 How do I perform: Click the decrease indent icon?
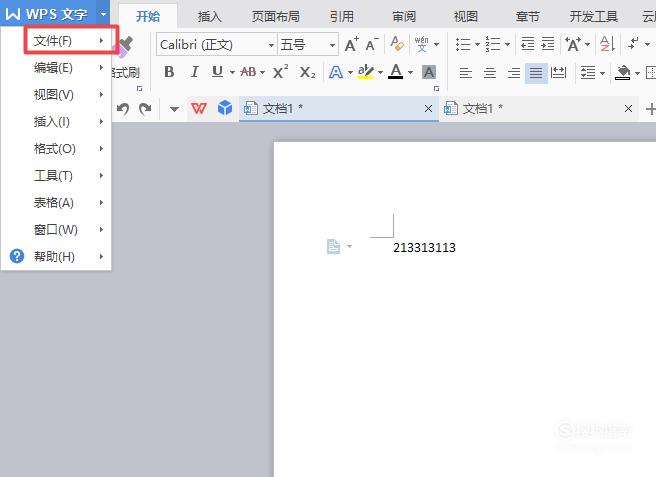[528, 44]
